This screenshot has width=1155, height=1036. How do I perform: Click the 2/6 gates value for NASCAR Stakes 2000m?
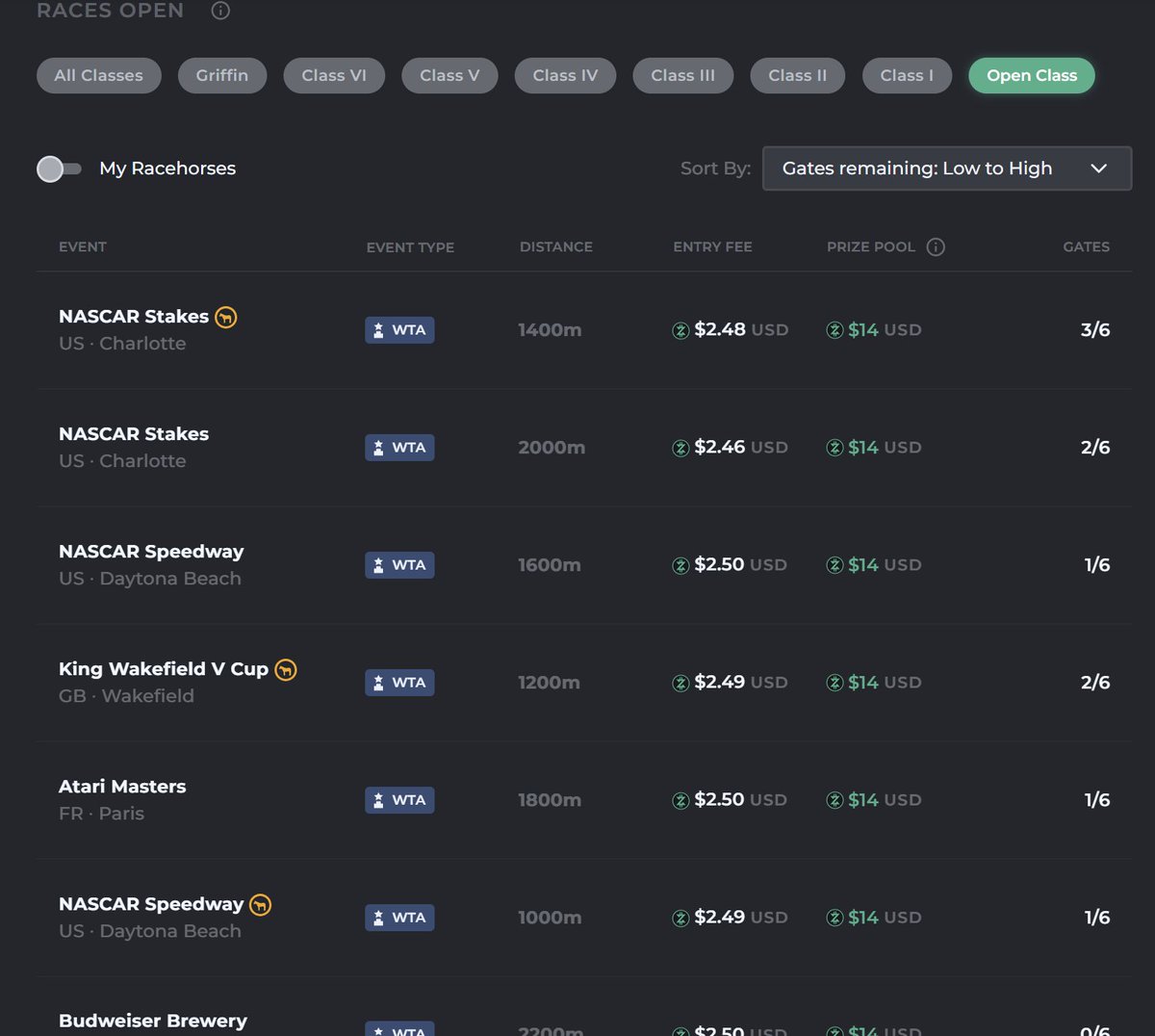point(1095,448)
